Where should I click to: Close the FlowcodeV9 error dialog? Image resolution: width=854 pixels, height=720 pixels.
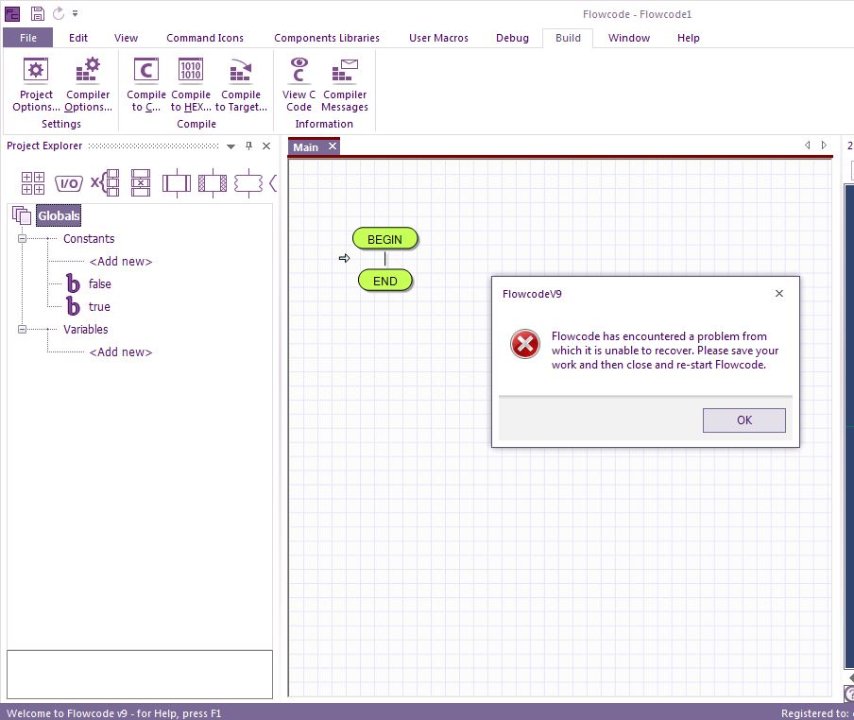pos(779,294)
